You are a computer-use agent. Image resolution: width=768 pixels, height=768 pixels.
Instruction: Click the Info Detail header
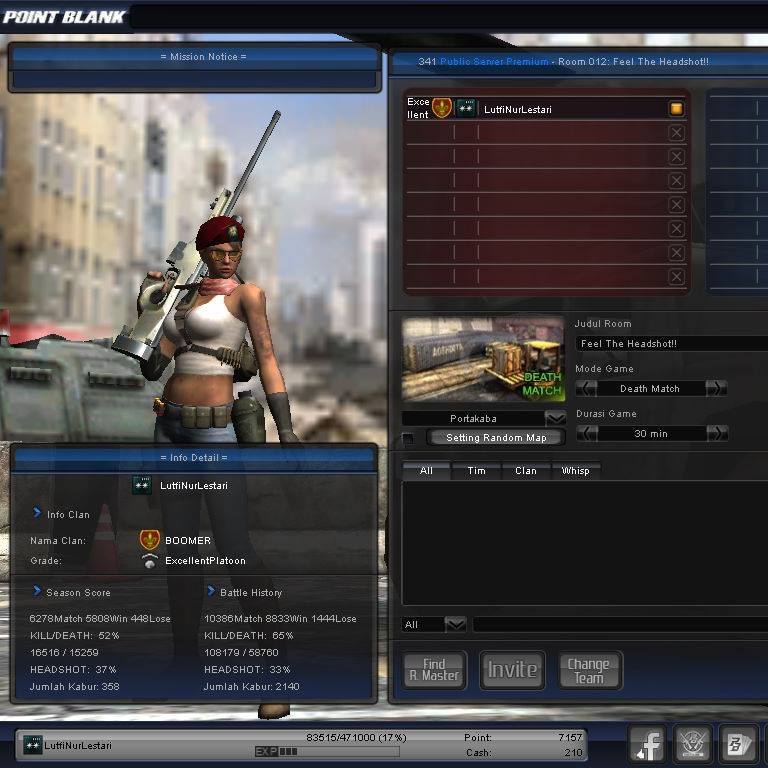point(194,457)
